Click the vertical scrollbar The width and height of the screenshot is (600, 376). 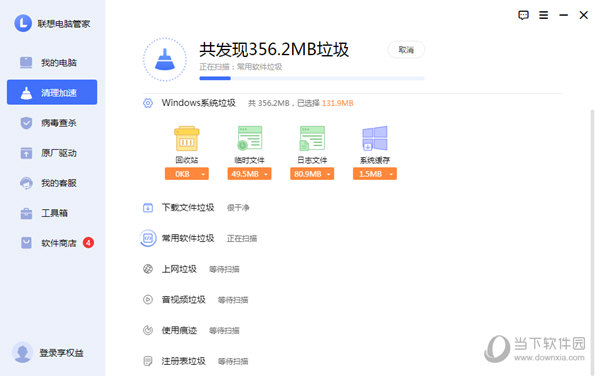[x=592, y=243]
